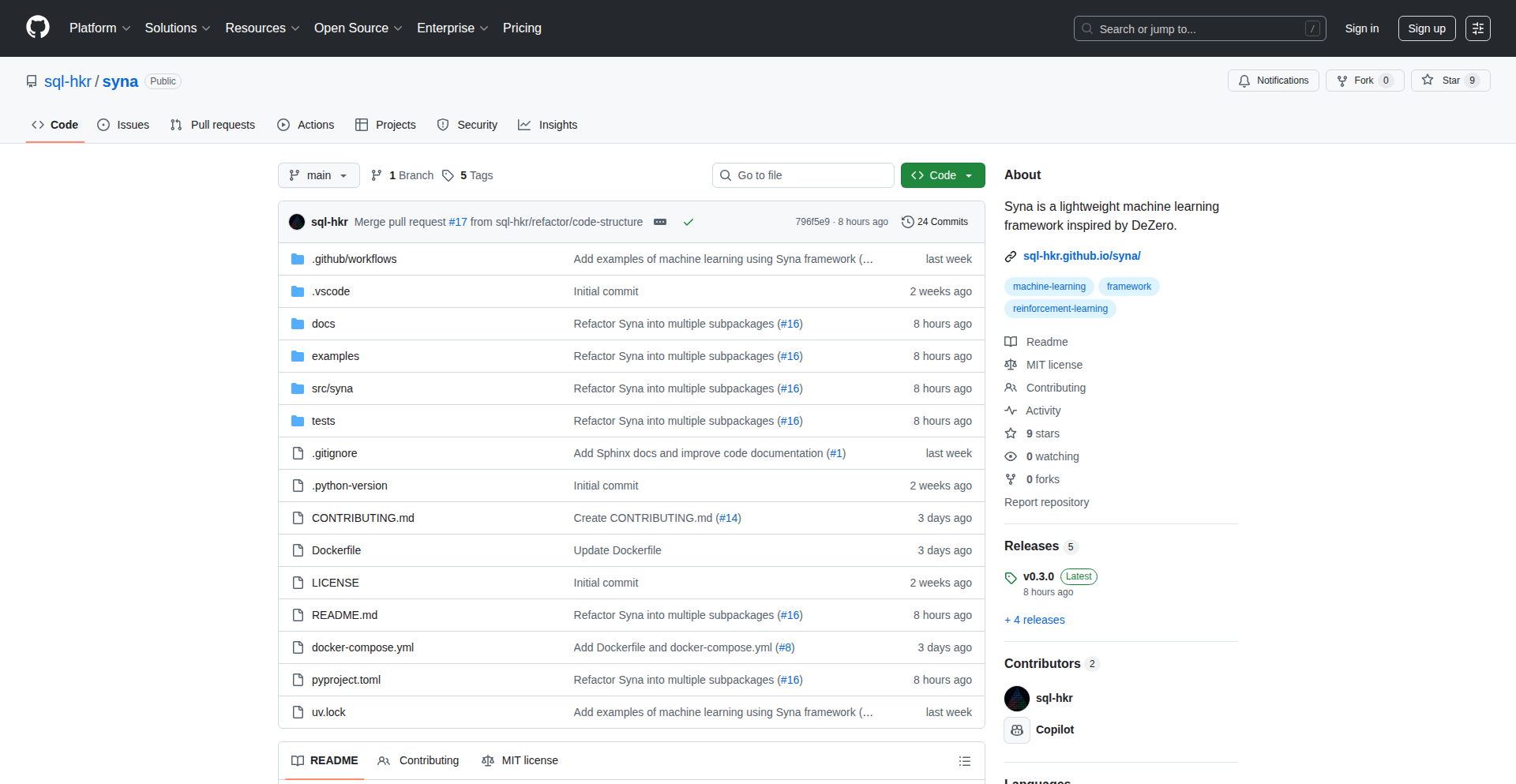Open the 24 Commits history
This screenshot has height=784, width=1516.
pos(935,222)
